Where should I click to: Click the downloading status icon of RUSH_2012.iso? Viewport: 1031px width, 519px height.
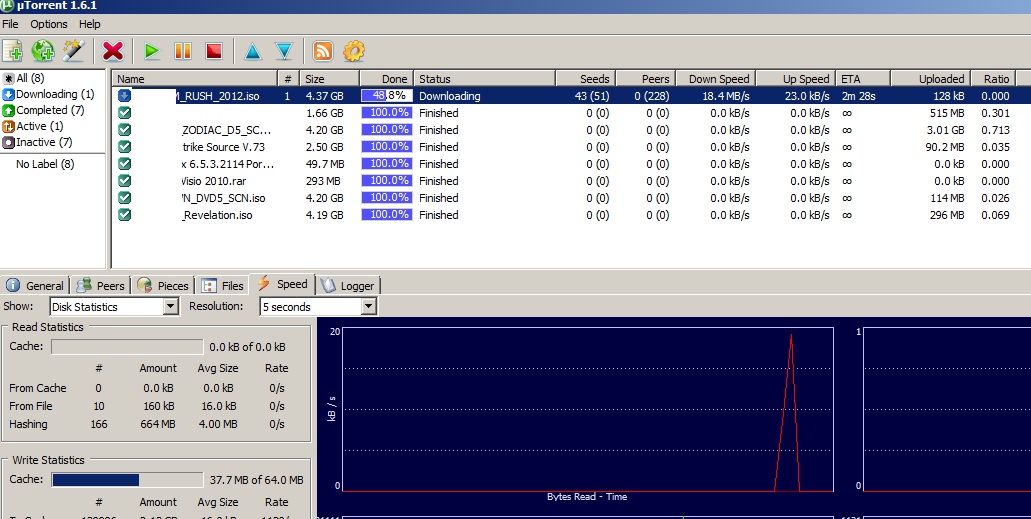[124, 95]
